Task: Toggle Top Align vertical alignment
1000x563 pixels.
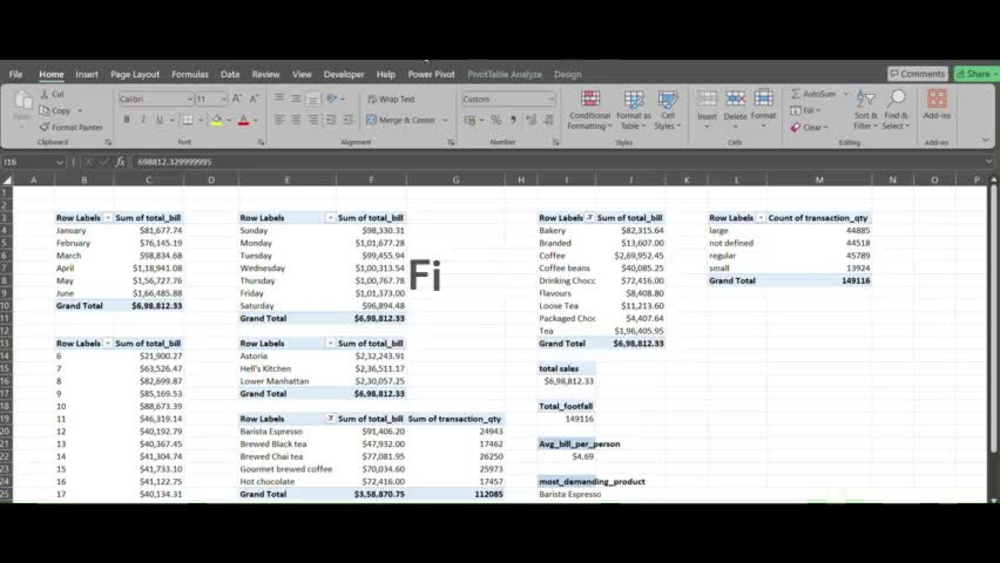Action: tap(279, 98)
